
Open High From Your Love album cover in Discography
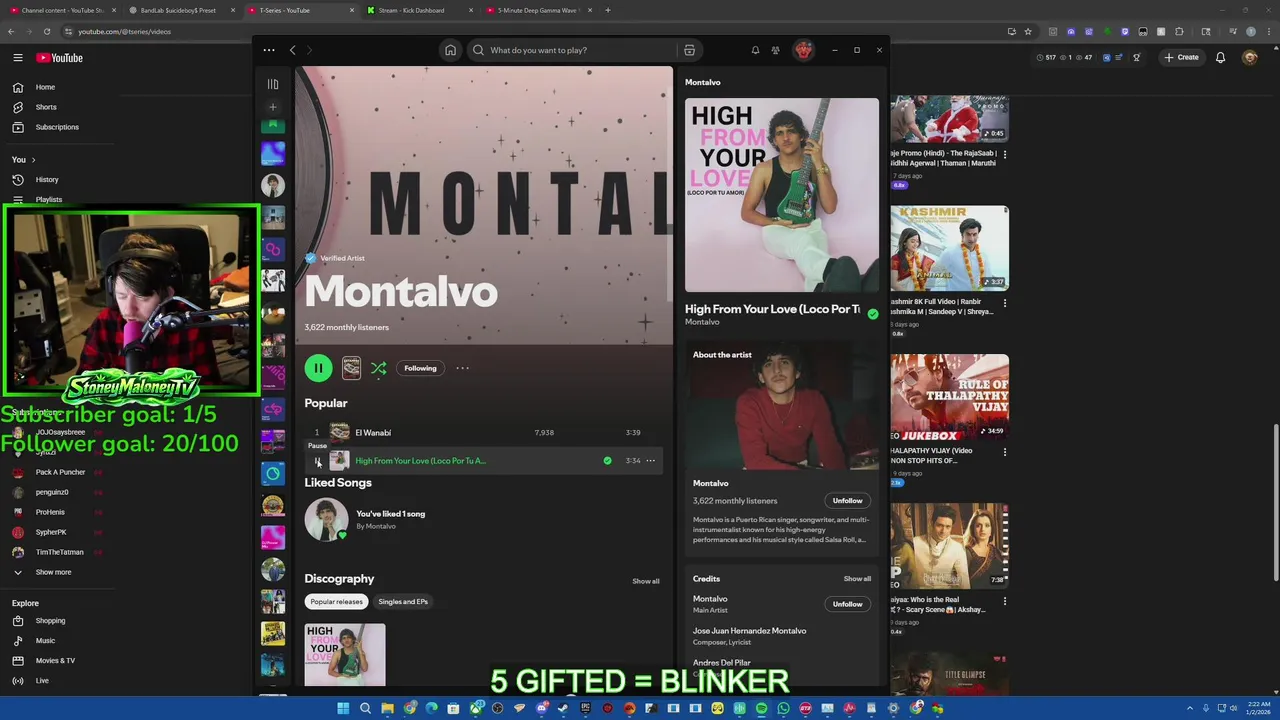click(x=345, y=655)
